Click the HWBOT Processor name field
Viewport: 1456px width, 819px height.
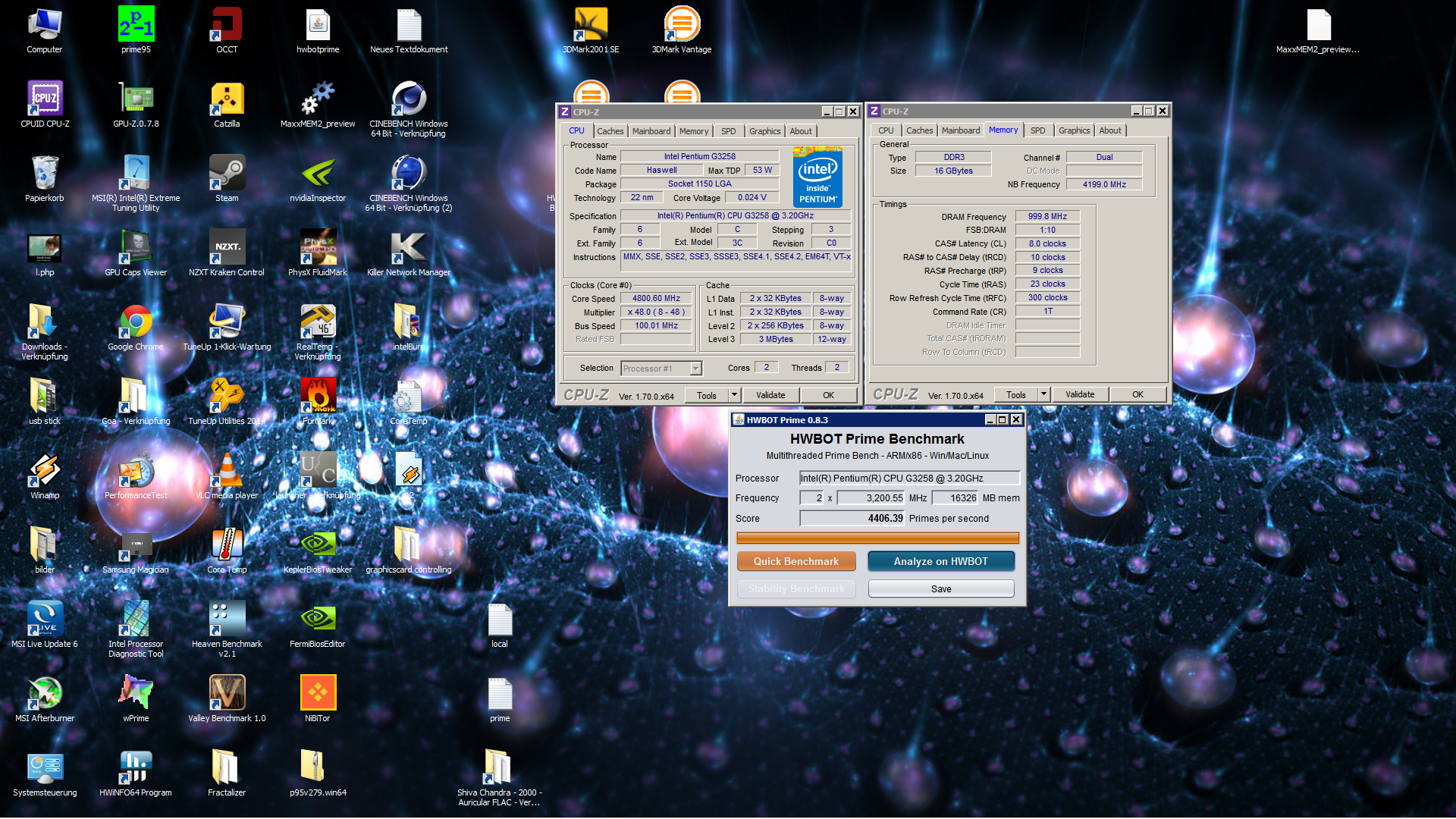pyautogui.click(x=909, y=478)
